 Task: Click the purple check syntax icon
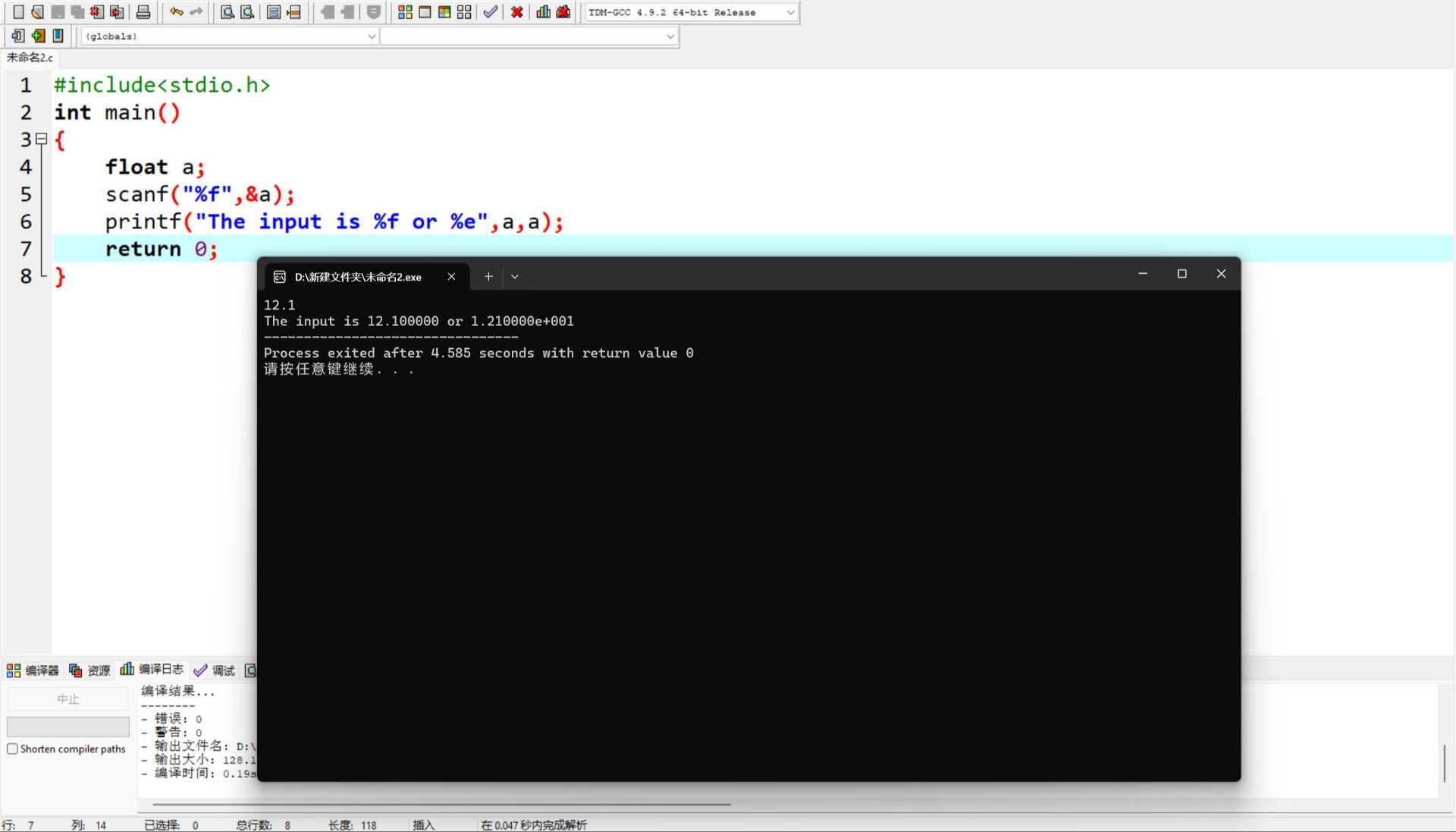click(491, 12)
